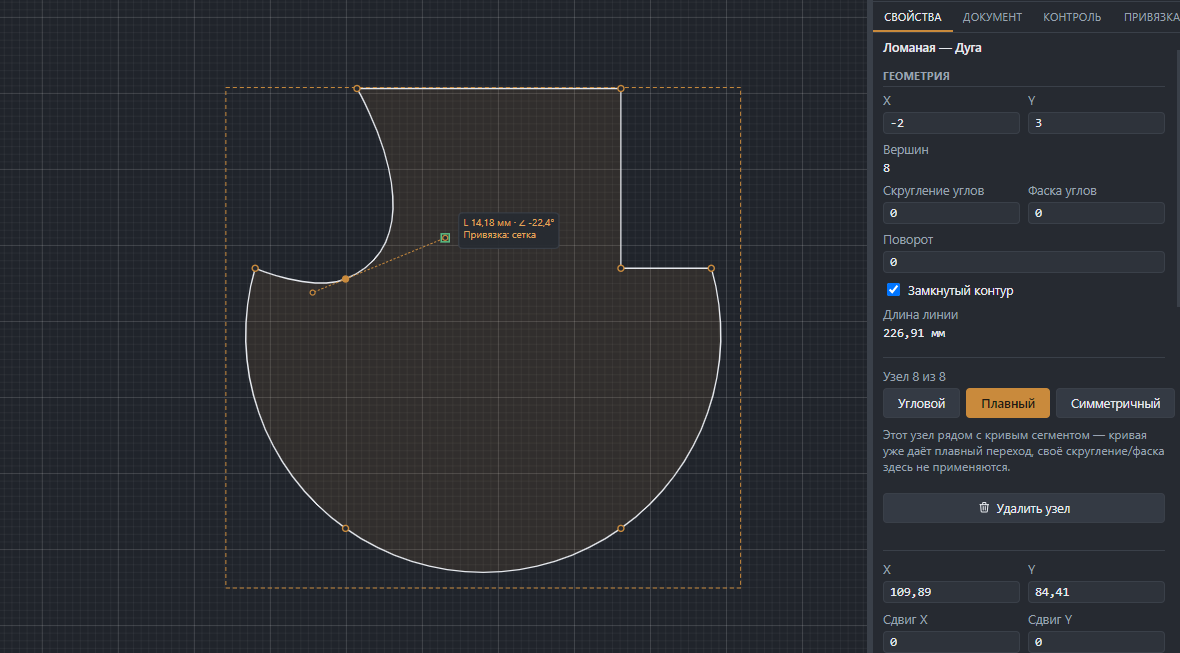Click the green snap marker handle

pos(445,238)
